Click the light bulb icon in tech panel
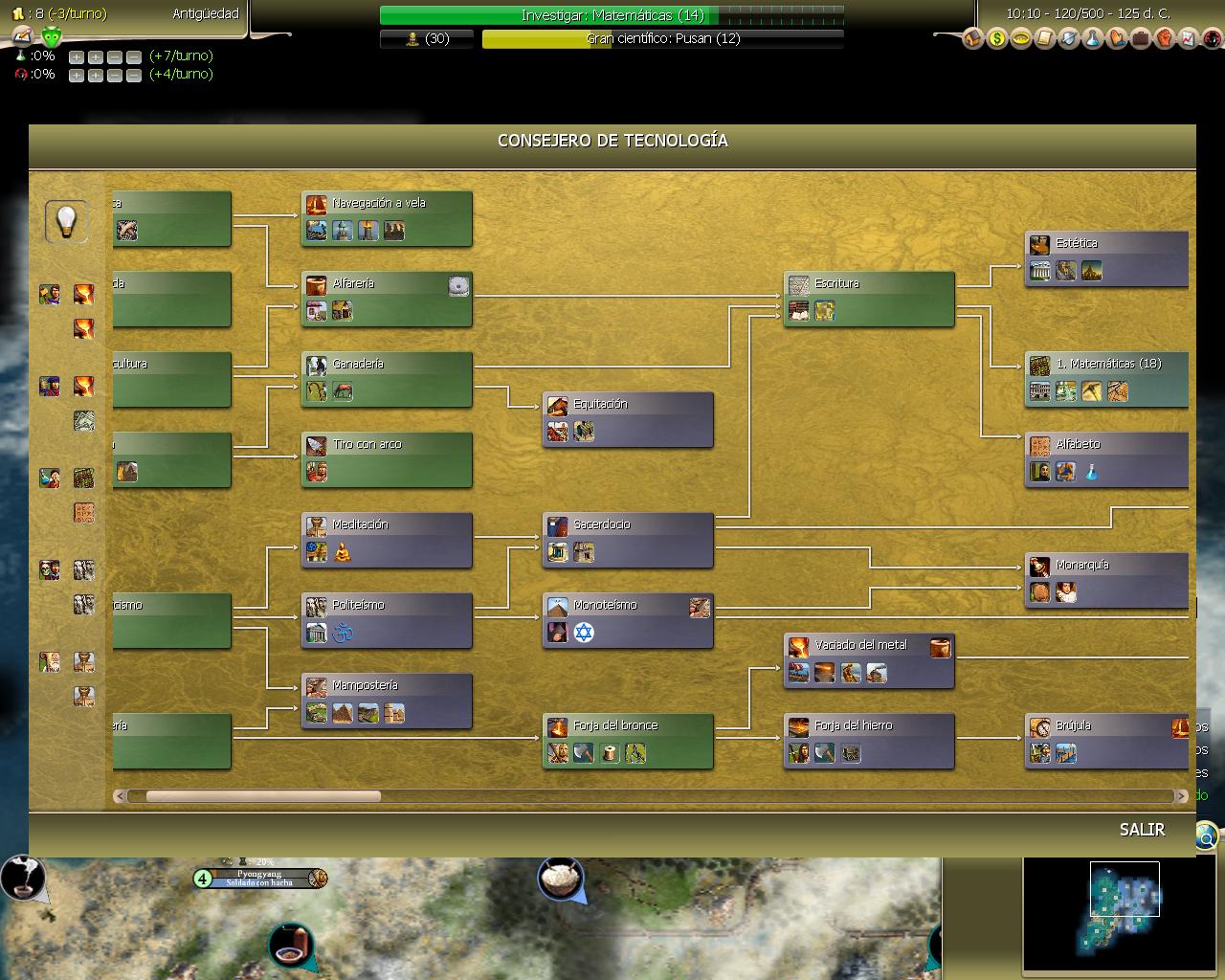This screenshot has height=980, width=1225. [x=66, y=221]
